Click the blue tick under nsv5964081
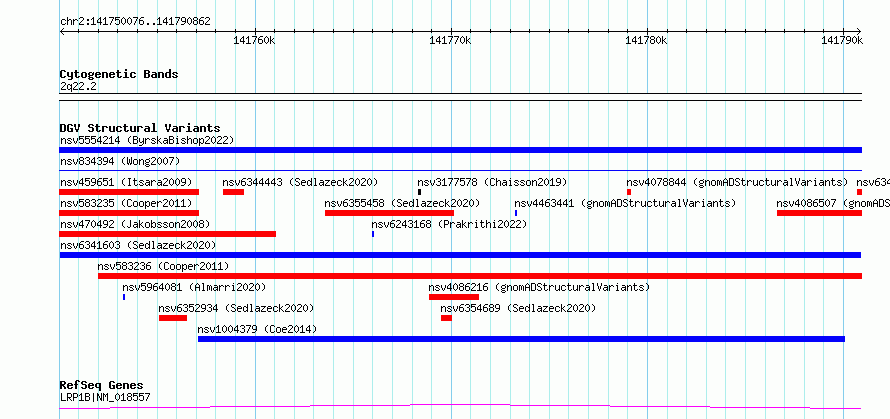 click(x=124, y=297)
